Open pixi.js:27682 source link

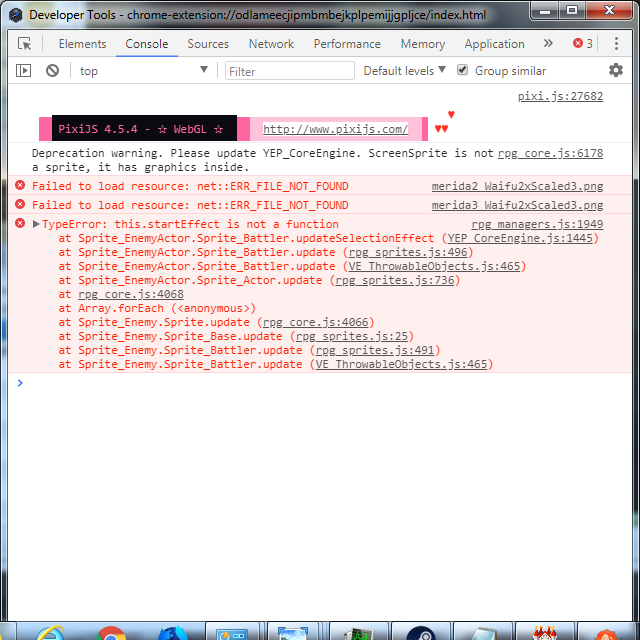pos(560,96)
